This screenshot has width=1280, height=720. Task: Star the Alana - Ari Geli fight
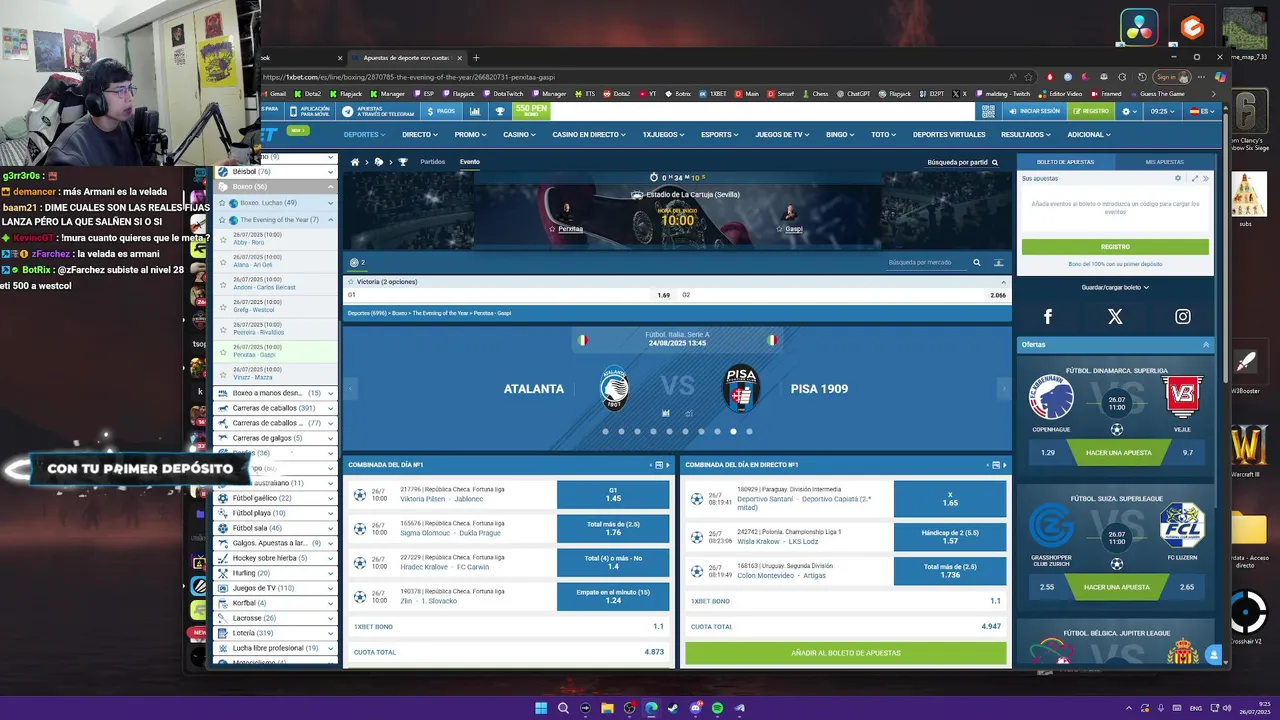(223, 262)
